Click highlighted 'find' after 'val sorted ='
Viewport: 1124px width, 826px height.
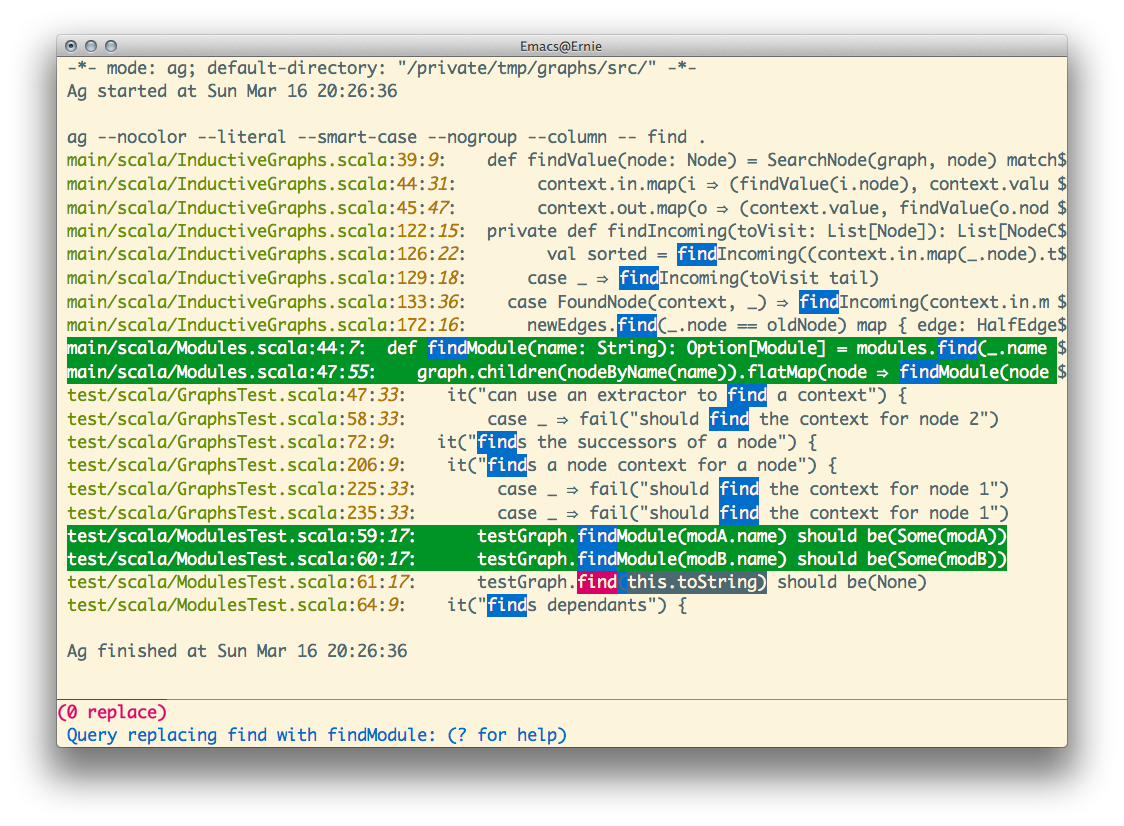[697, 254]
